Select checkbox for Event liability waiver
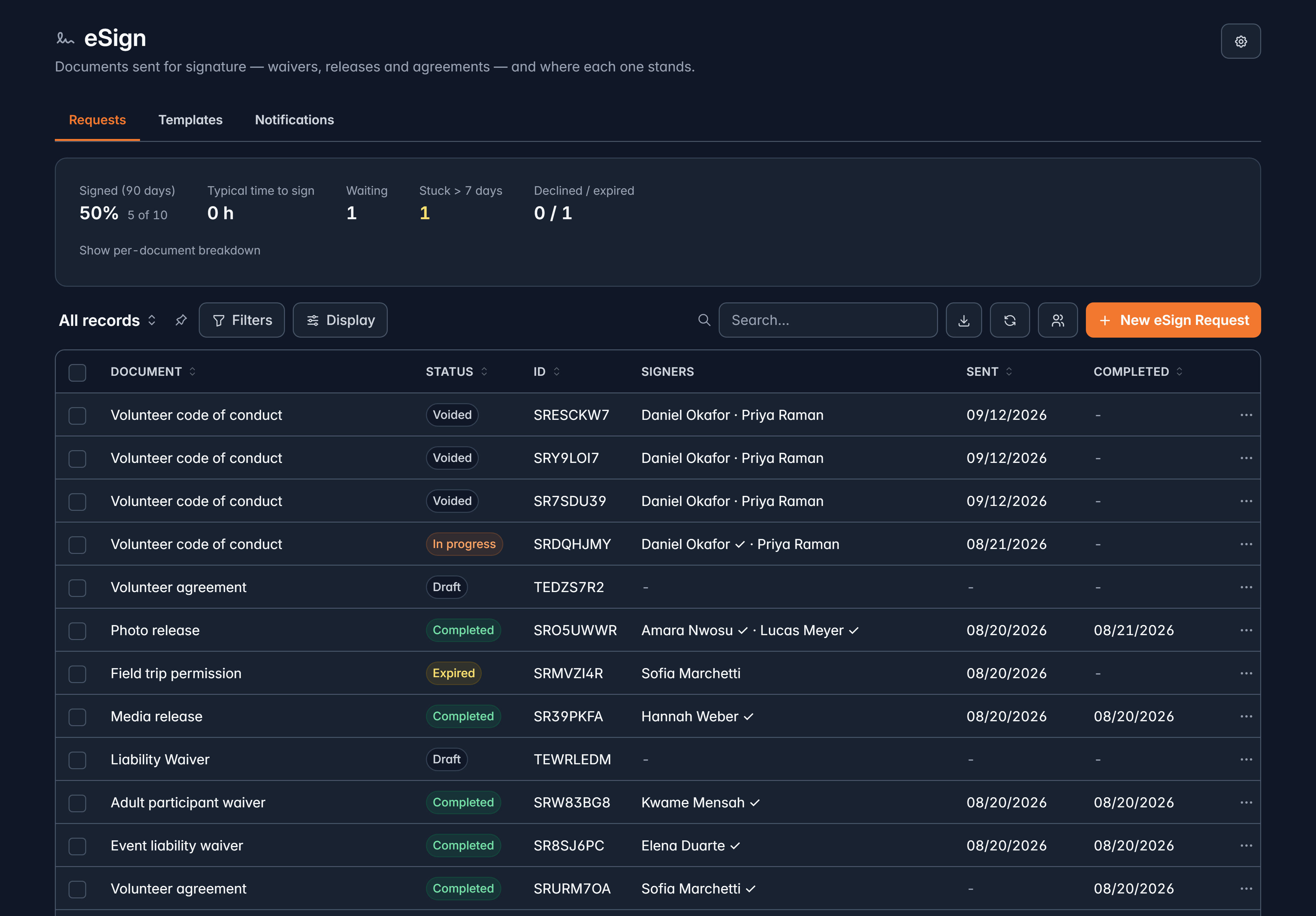The width and height of the screenshot is (1316, 916). pos(77,846)
